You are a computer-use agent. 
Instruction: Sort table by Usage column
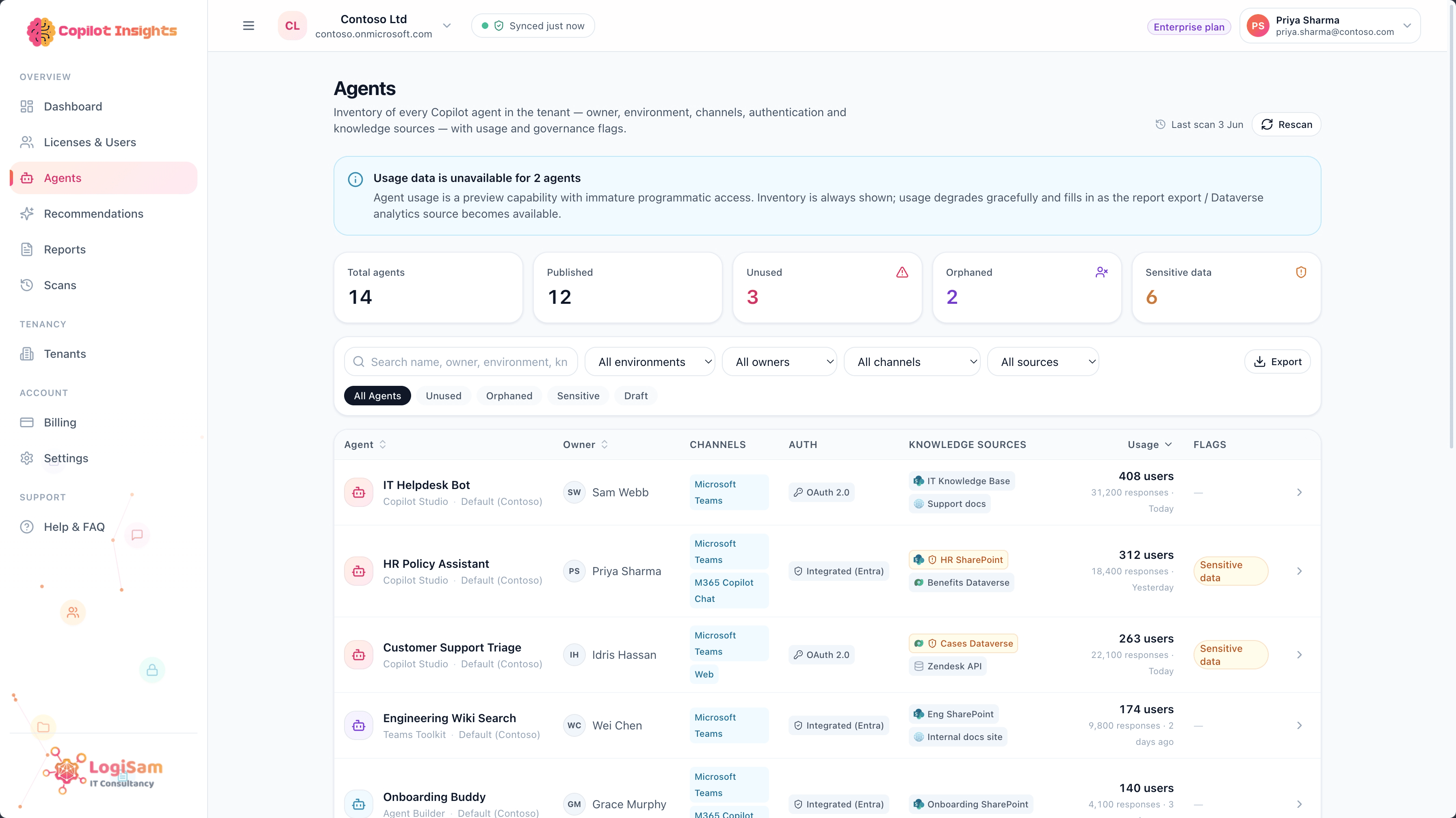point(1150,445)
